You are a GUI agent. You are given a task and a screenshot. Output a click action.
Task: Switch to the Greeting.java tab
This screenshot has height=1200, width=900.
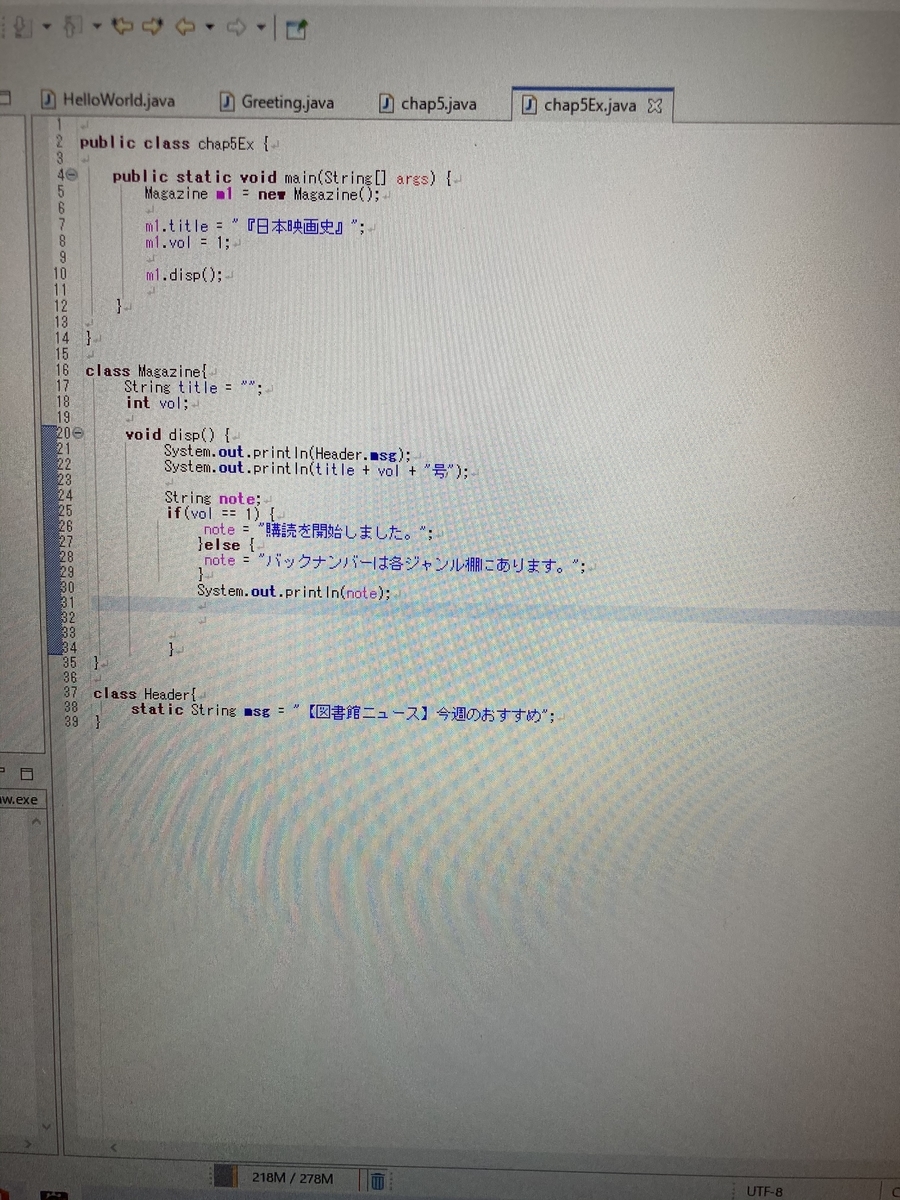click(x=278, y=102)
